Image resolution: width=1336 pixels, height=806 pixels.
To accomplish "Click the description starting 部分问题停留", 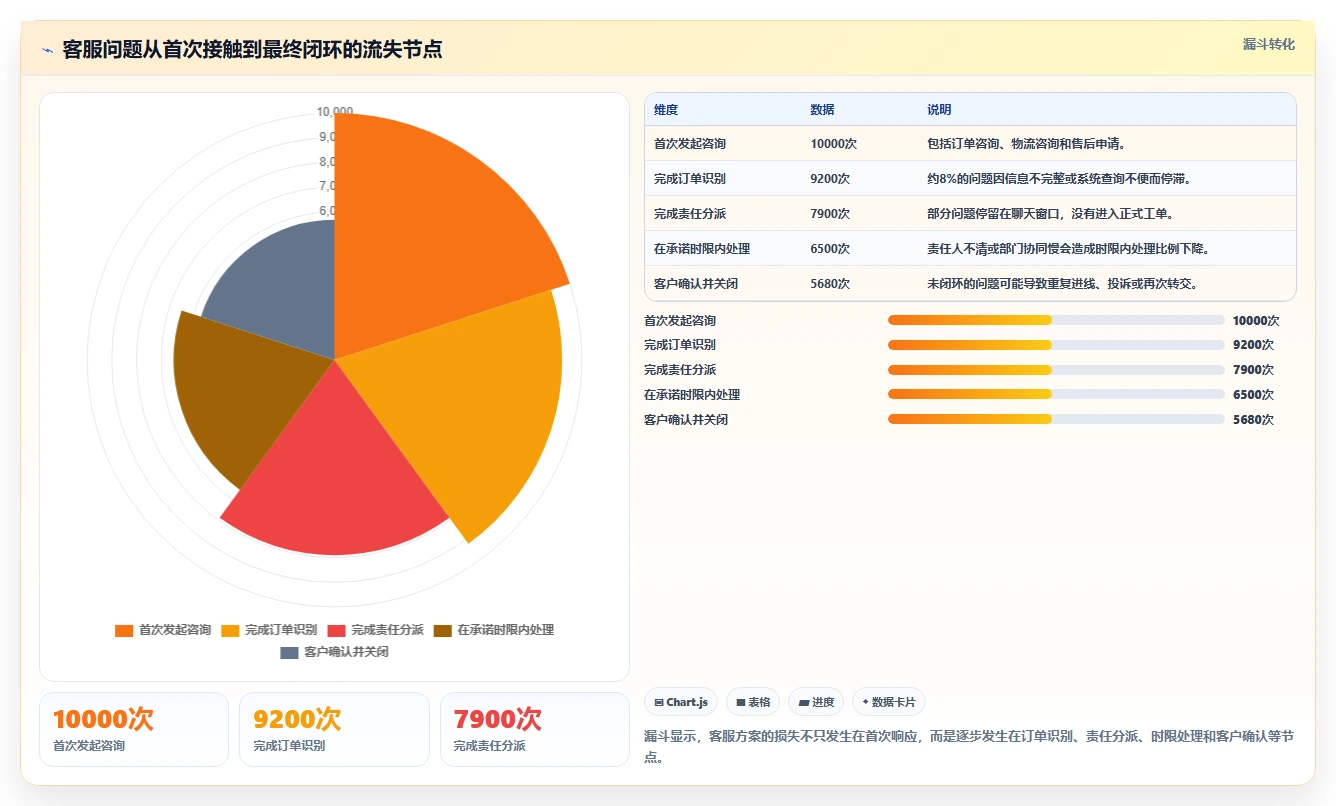I will pyautogui.click(x=1050, y=214).
